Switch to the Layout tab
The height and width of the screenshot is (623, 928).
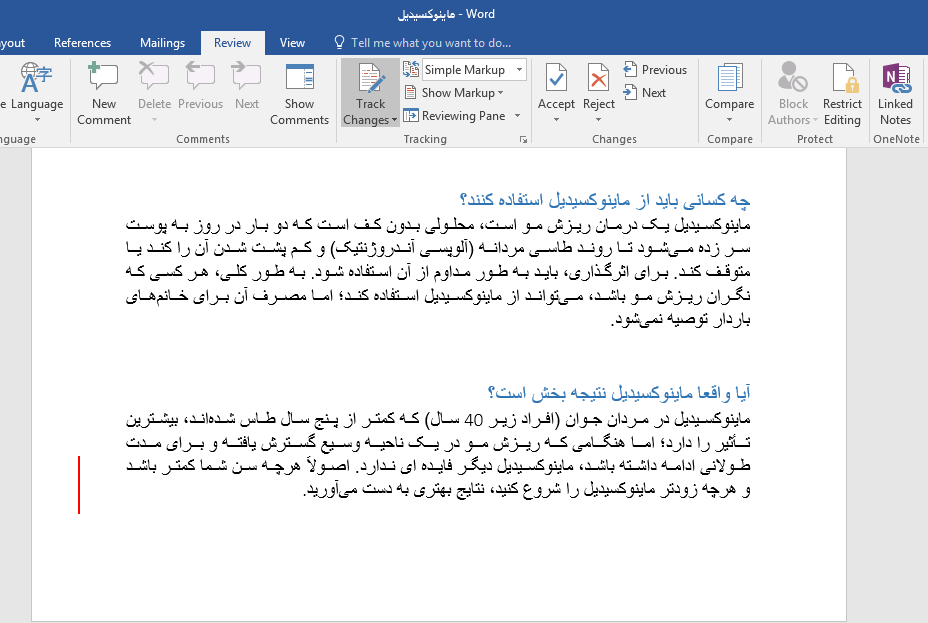point(12,43)
